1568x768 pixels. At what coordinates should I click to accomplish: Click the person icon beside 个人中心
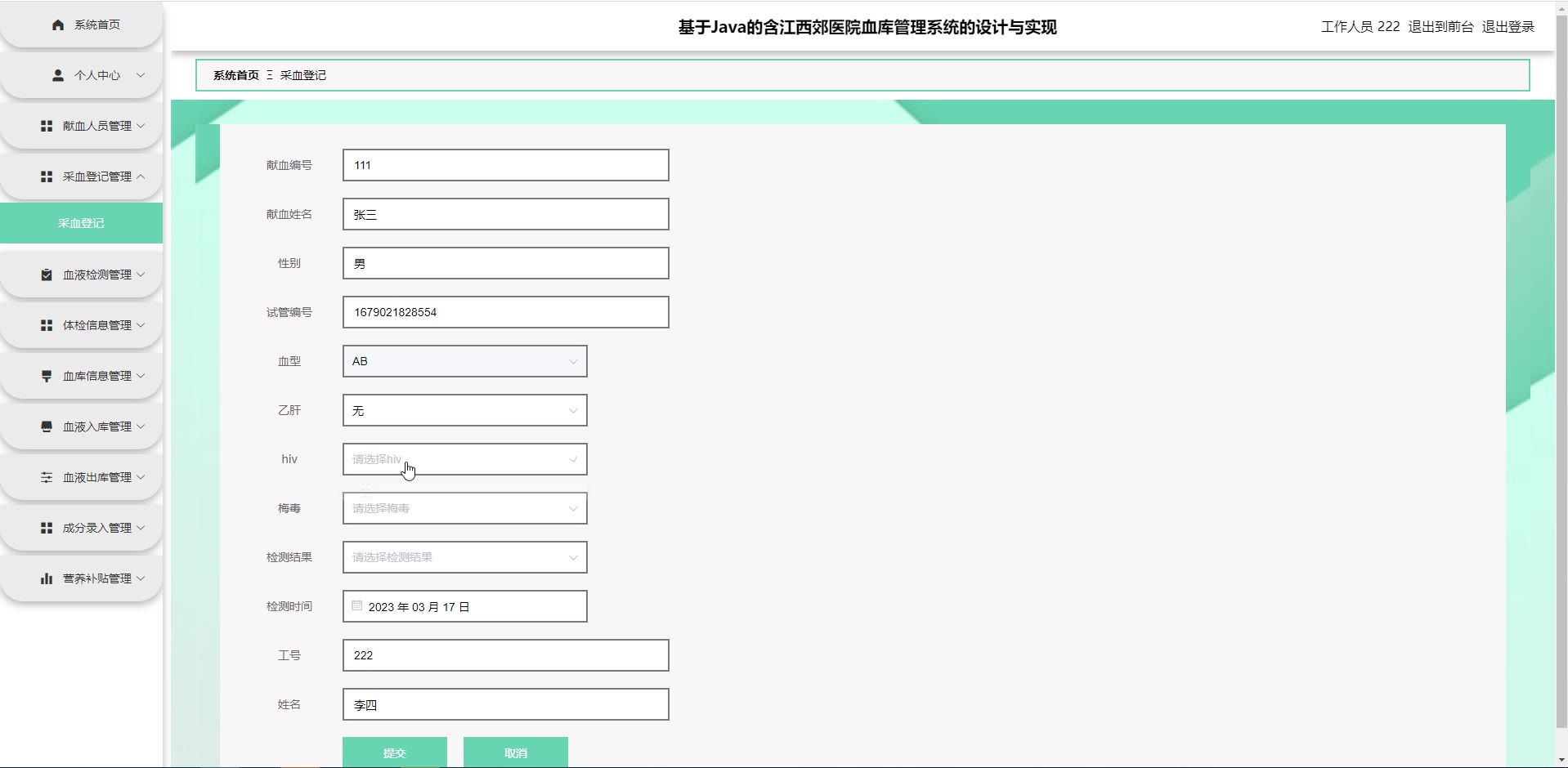pos(58,75)
